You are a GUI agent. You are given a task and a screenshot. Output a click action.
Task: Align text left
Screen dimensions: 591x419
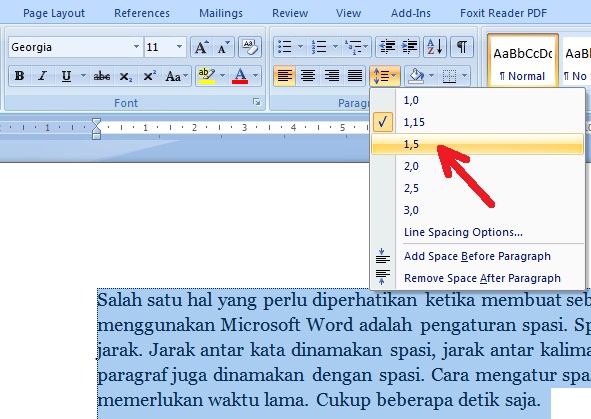(x=285, y=76)
